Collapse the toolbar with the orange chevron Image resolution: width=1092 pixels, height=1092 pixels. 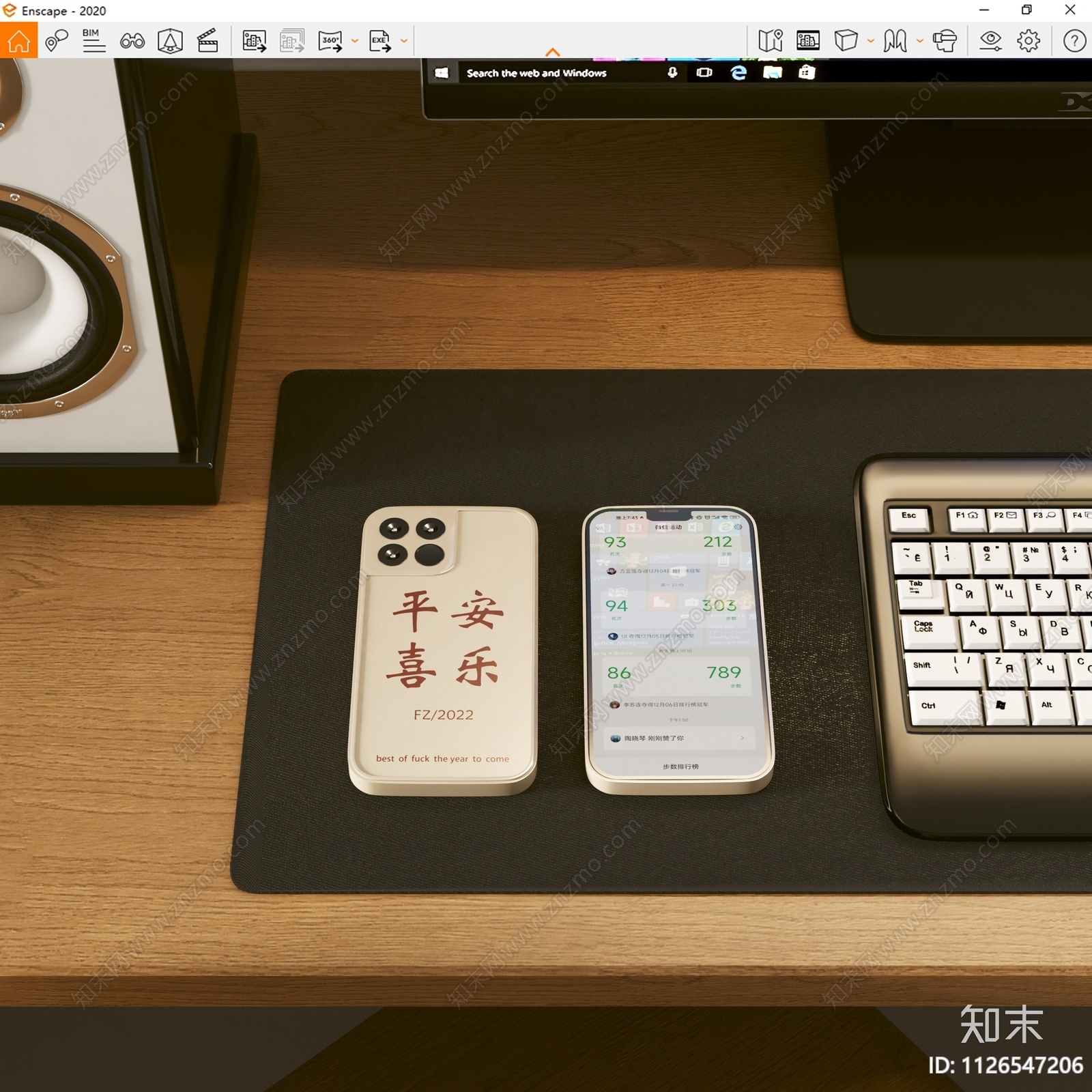click(553, 52)
